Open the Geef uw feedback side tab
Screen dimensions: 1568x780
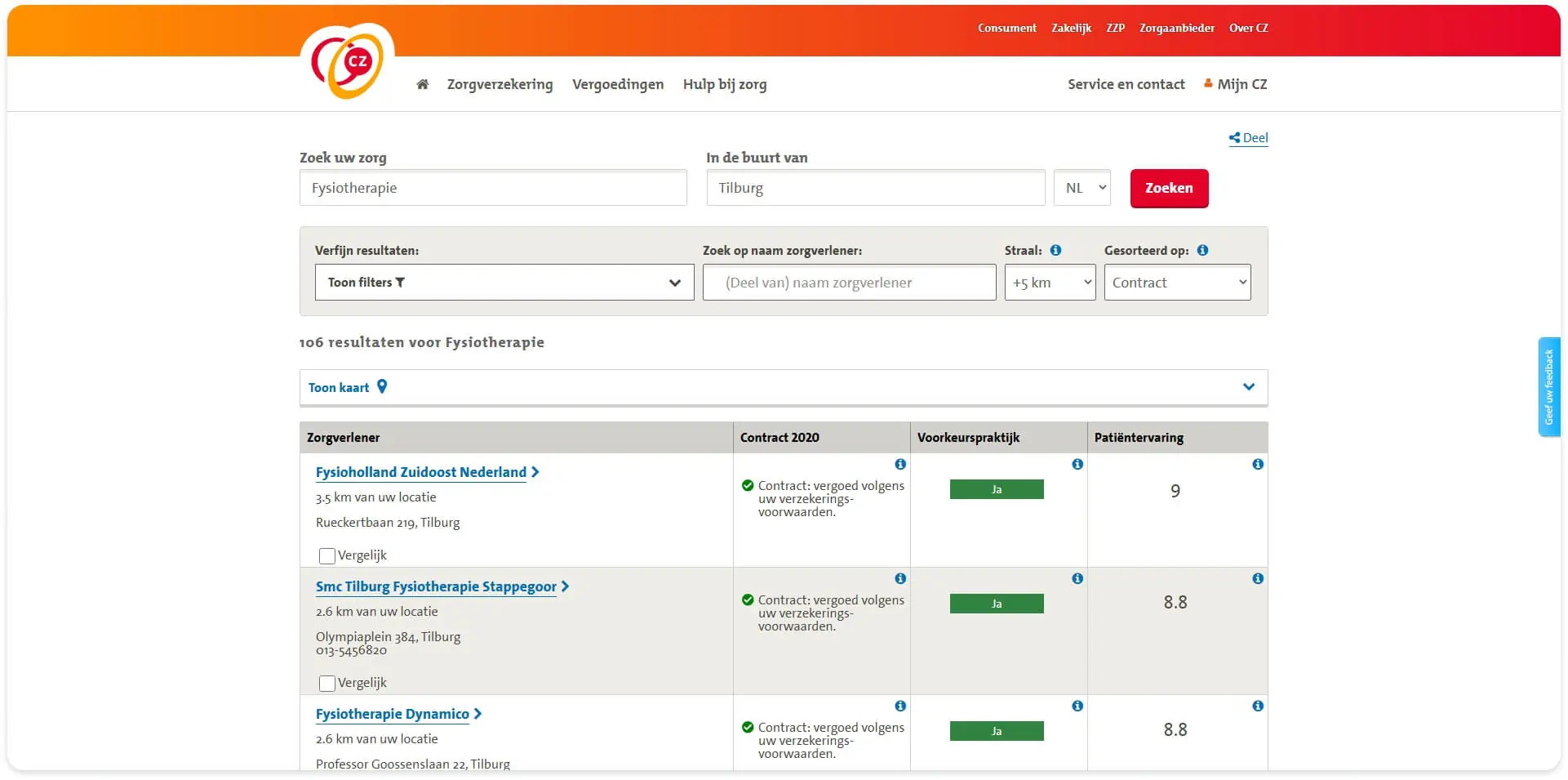click(x=1549, y=387)
